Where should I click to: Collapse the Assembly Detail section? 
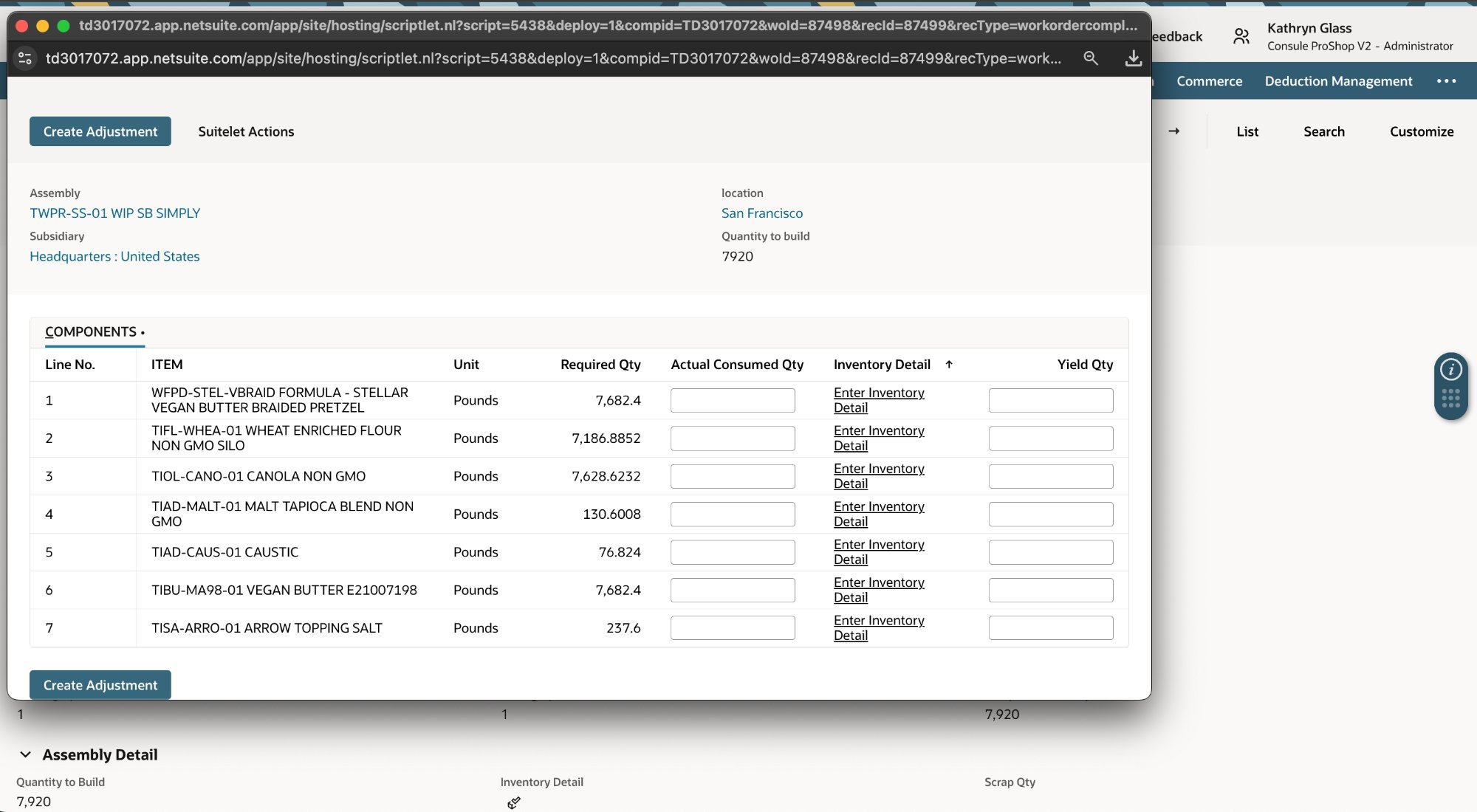[26, 754]
